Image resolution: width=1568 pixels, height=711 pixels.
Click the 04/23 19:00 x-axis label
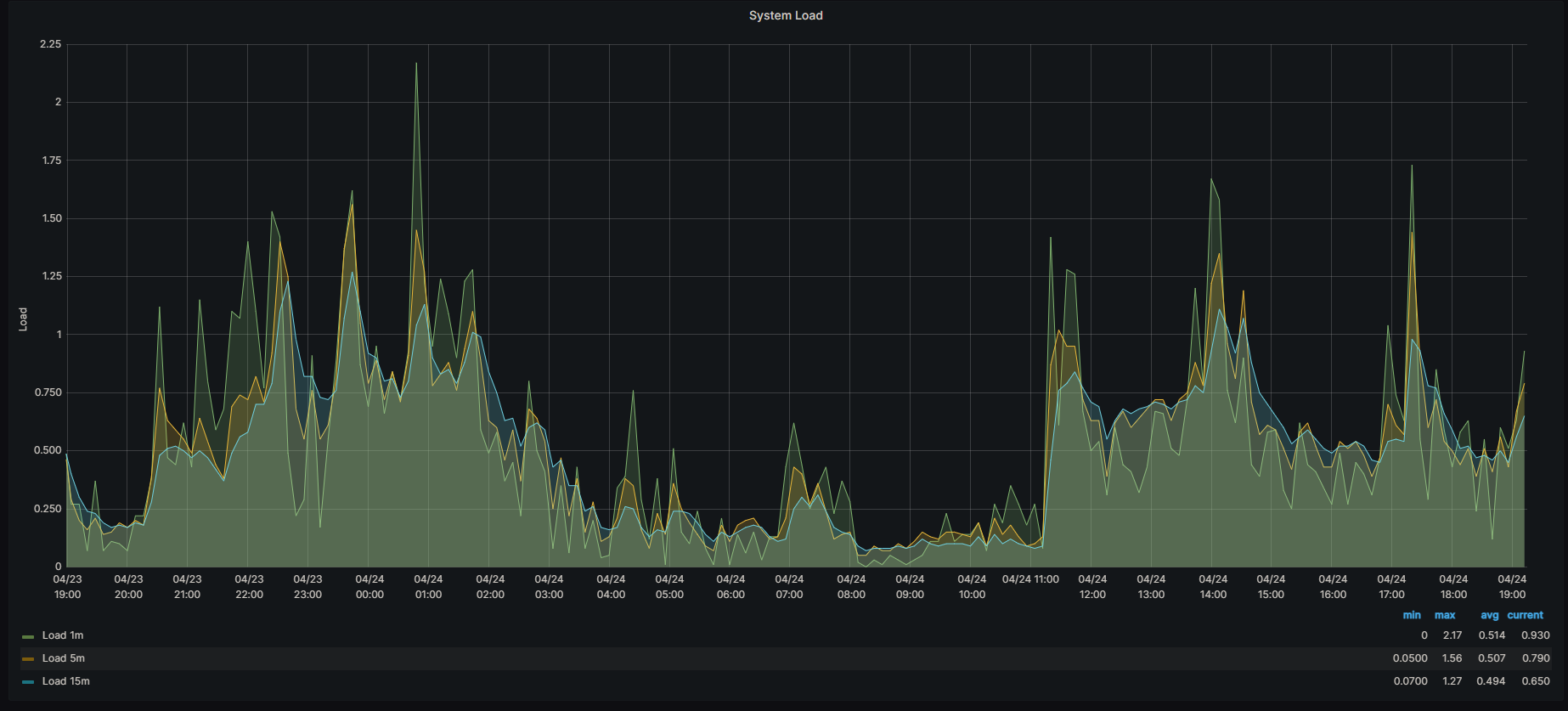tap(67, 587)
